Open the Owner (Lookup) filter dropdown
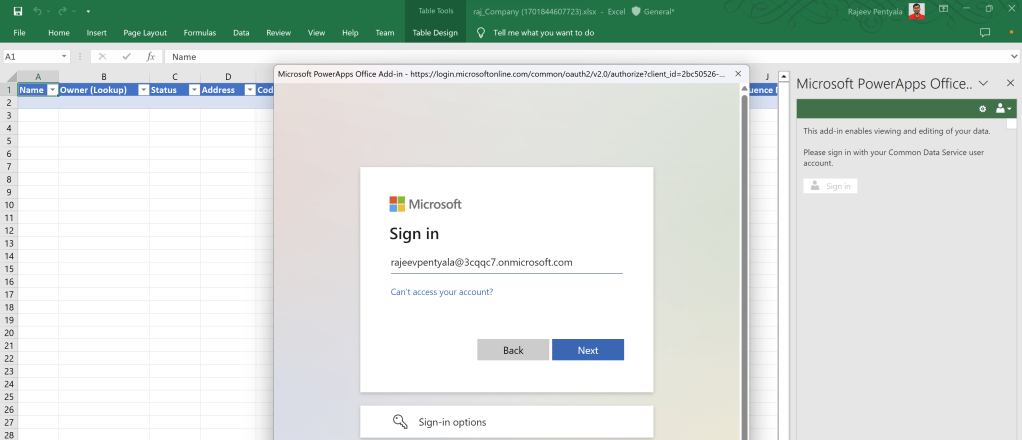Image resolution: width=1022 pixels, height=440 pixels. [143, 90]
